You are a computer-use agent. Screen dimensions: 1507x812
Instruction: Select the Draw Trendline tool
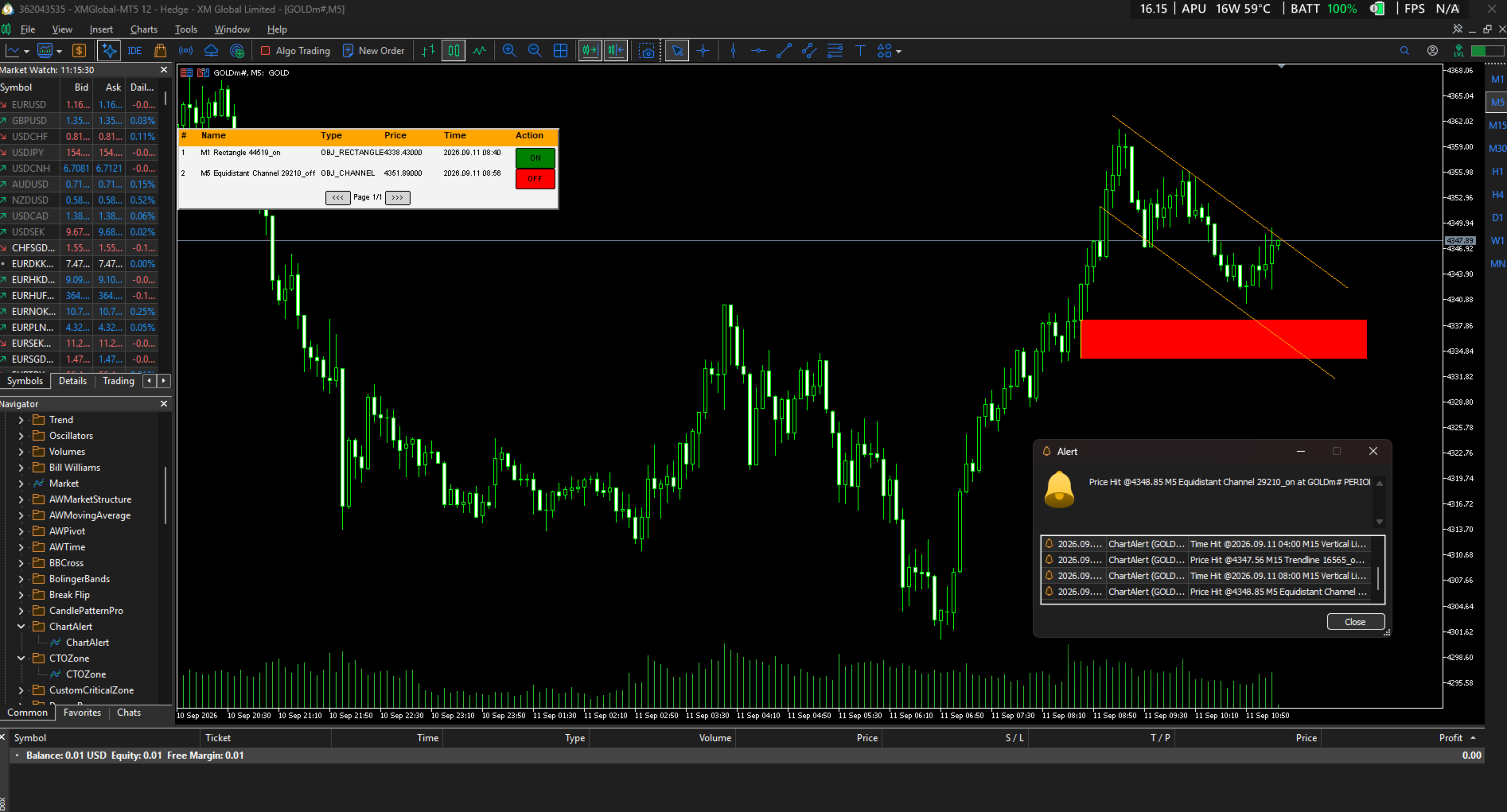(x=784, y=51)
